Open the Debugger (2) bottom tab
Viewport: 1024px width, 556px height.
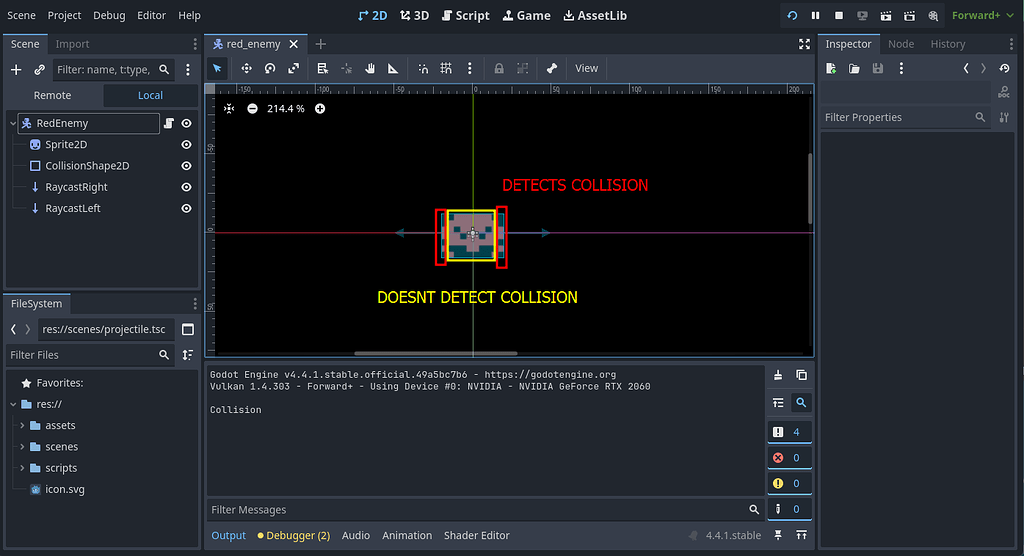pos(293,535)
